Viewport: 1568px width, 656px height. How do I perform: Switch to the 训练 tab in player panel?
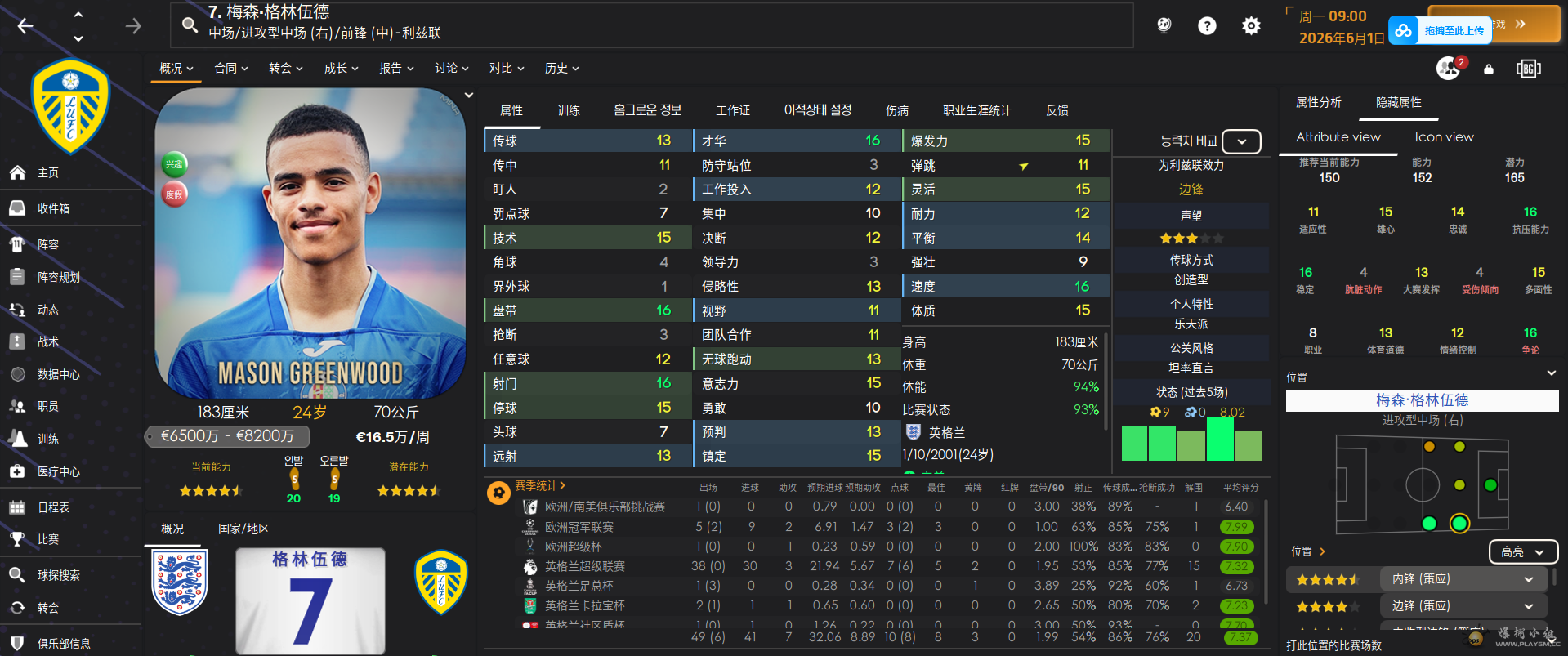(x=569, y=110)
